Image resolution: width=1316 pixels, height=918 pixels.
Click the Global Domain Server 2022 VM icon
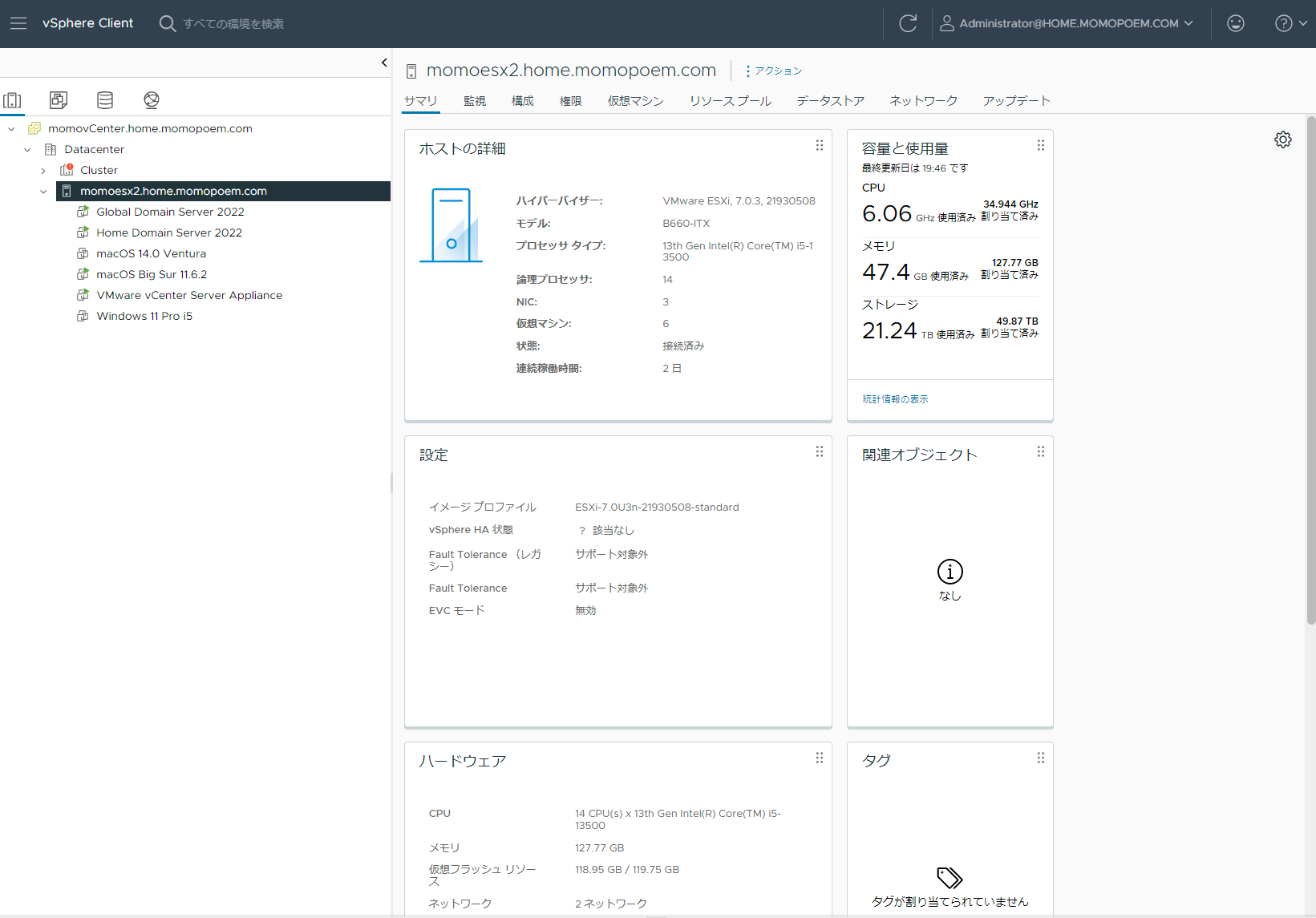click(83, 212)
